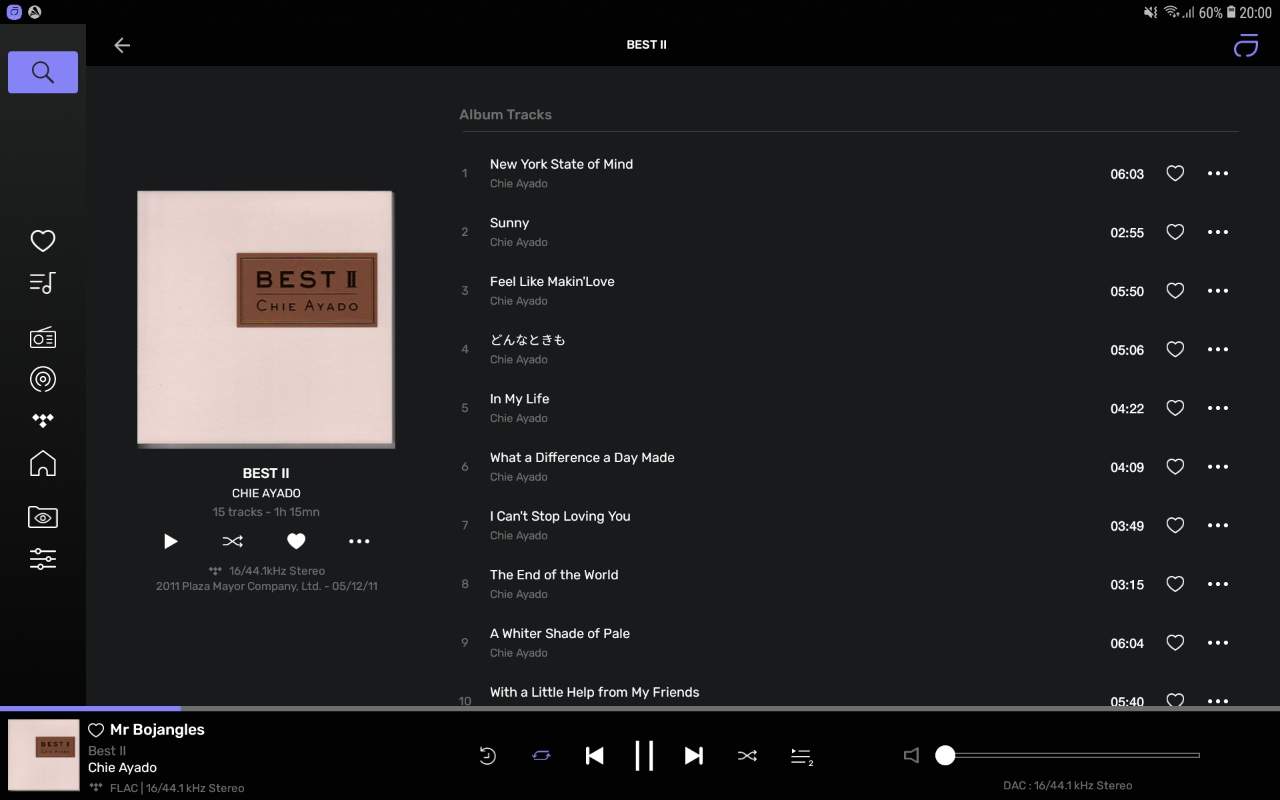Click the volume slider knob
1280x800 pixels.
945,756
